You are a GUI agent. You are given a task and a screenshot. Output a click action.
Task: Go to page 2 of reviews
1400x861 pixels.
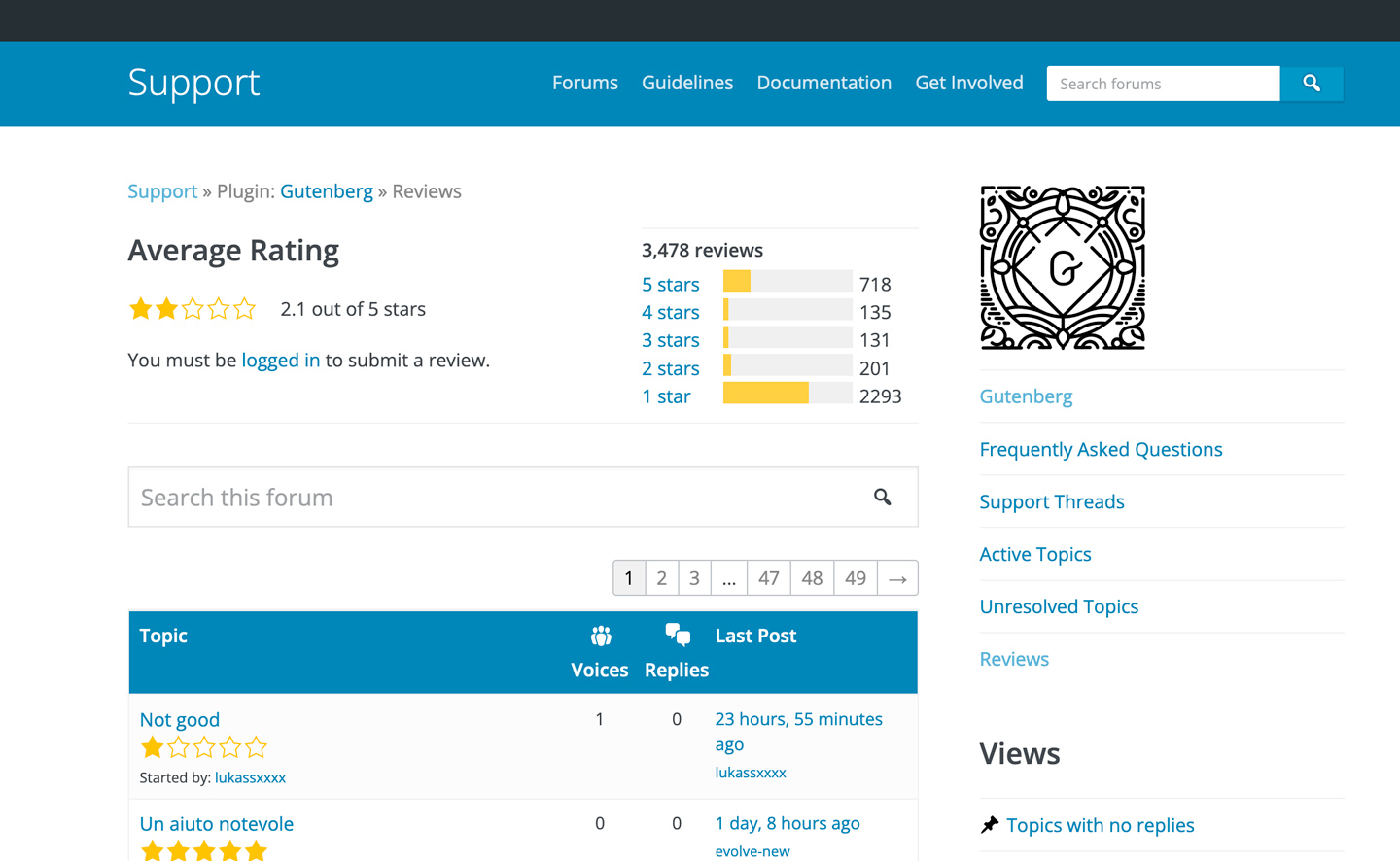[661, 578]
